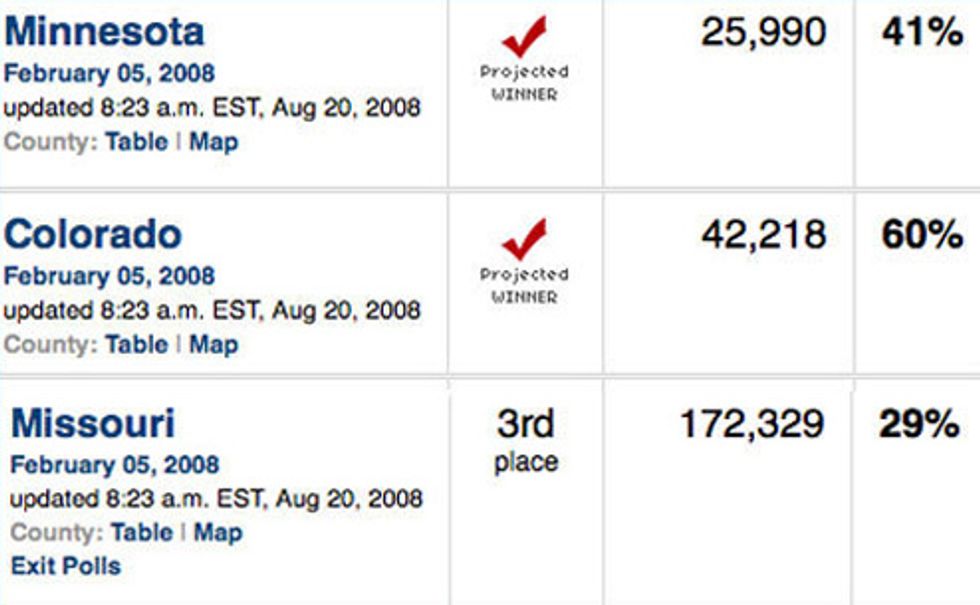Open the Minnesota state results link
The width and height of the screenshot is (980, 605).
[x=104, y=32]
